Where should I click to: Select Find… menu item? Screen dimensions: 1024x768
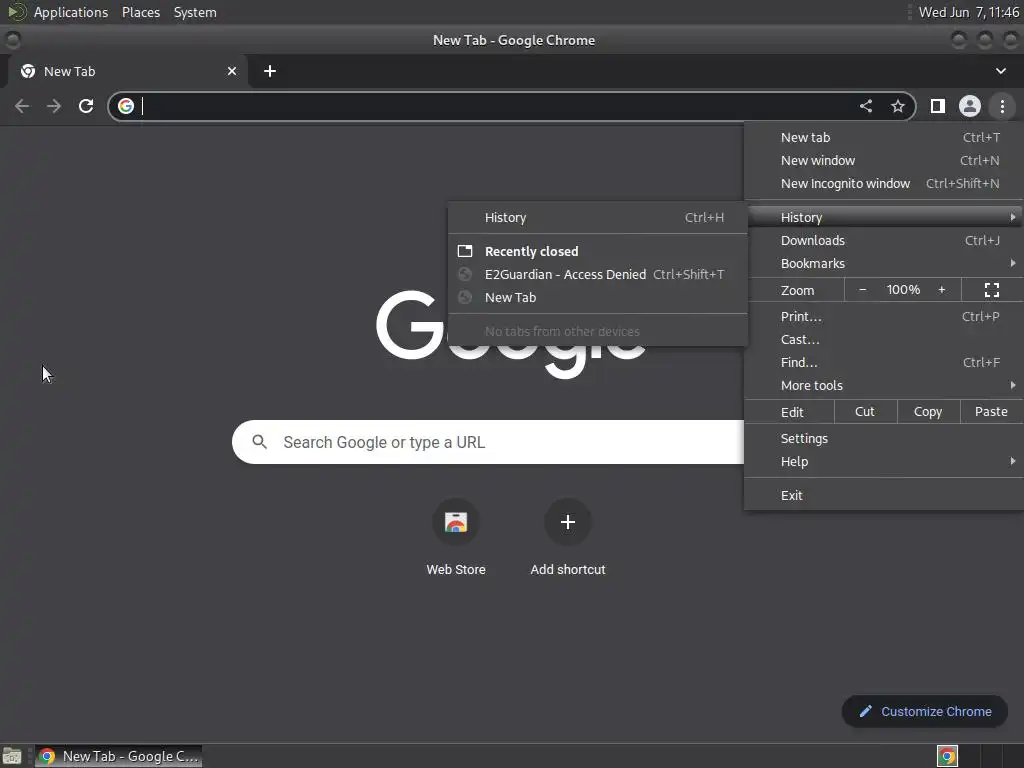point(884,362)
